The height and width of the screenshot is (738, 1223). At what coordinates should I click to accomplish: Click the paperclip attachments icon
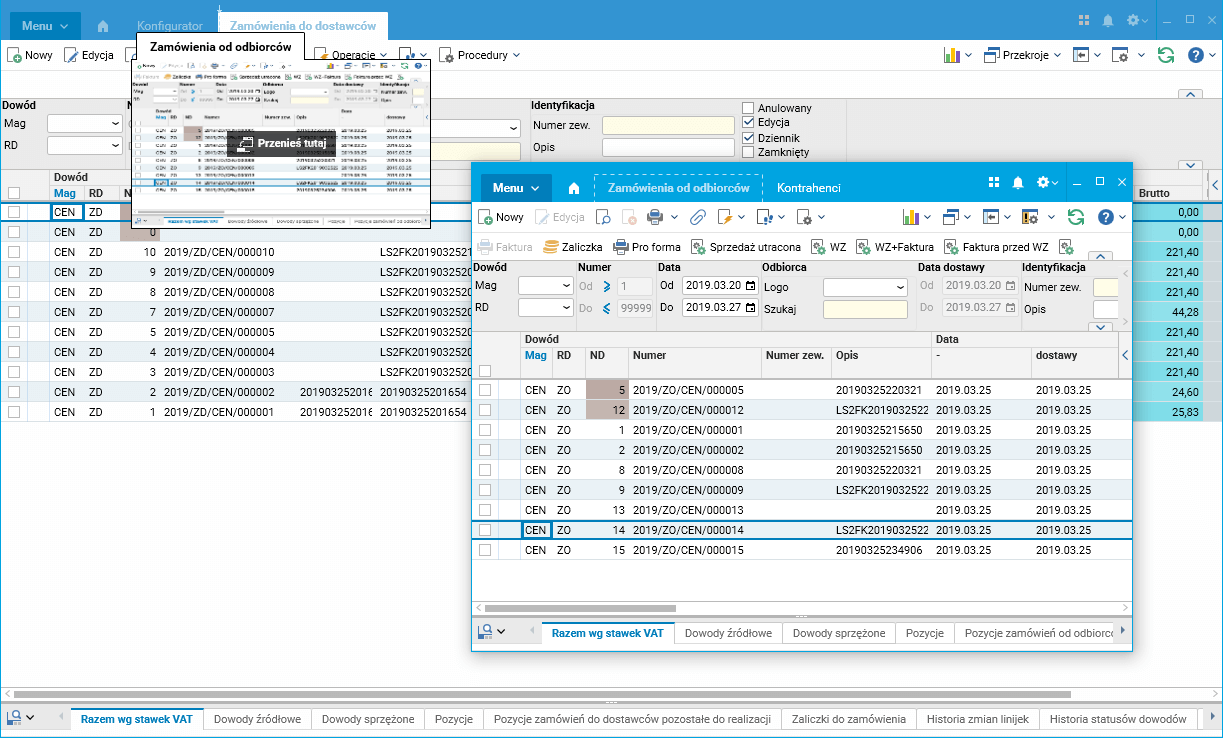point(697,216)
